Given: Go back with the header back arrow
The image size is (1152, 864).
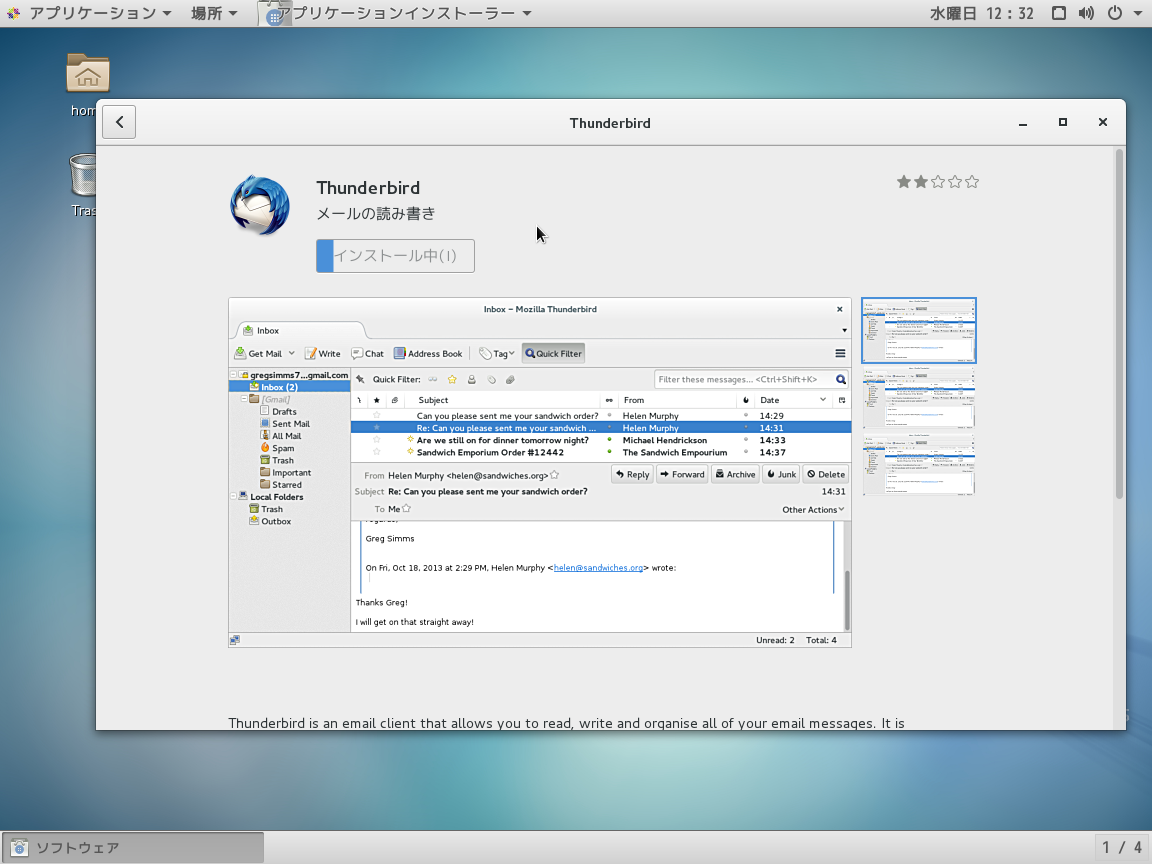Looking at the screenshot, I should point(119,122).
